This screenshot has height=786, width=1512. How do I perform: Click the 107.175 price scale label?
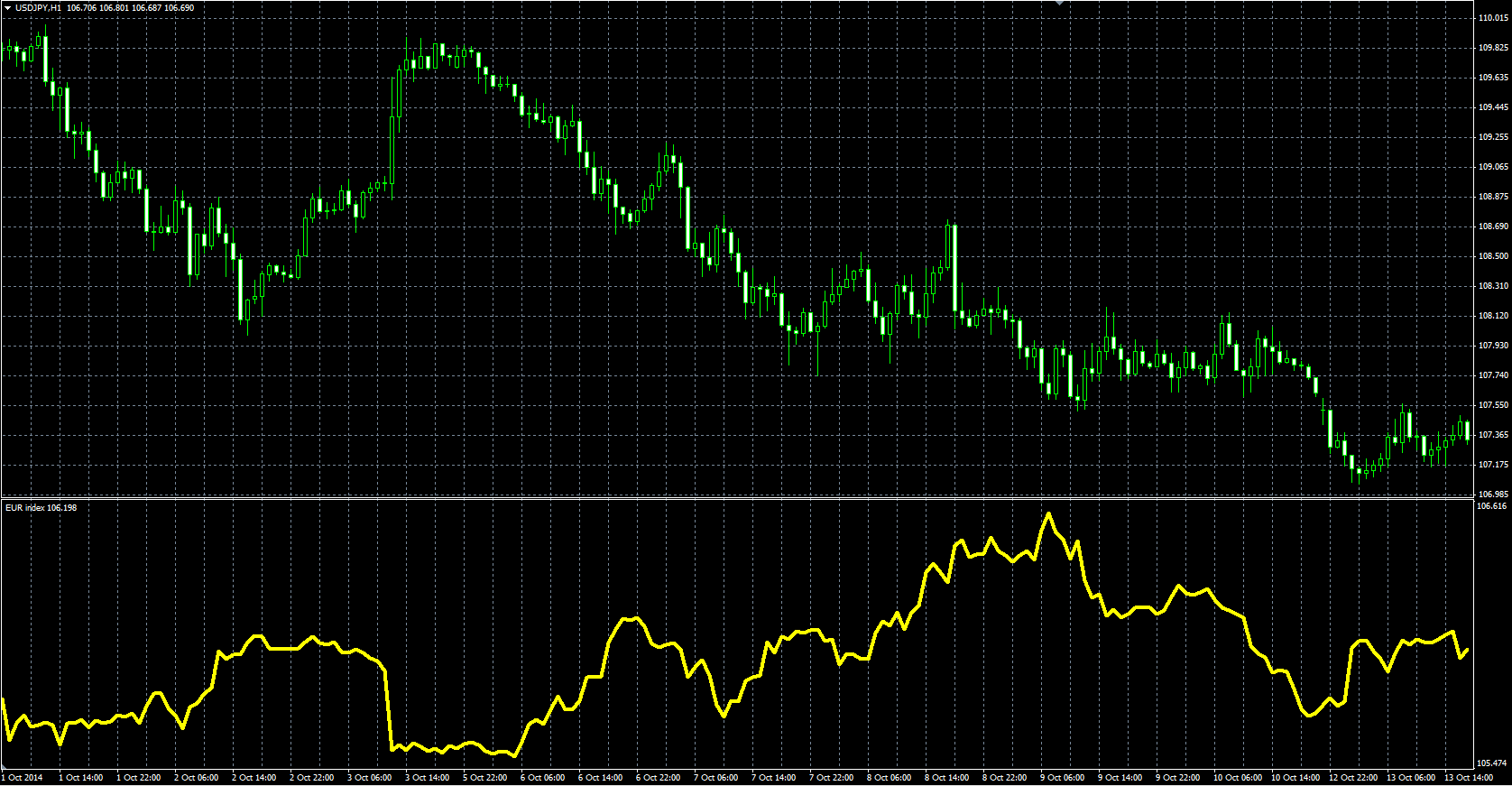point(1493,465)
